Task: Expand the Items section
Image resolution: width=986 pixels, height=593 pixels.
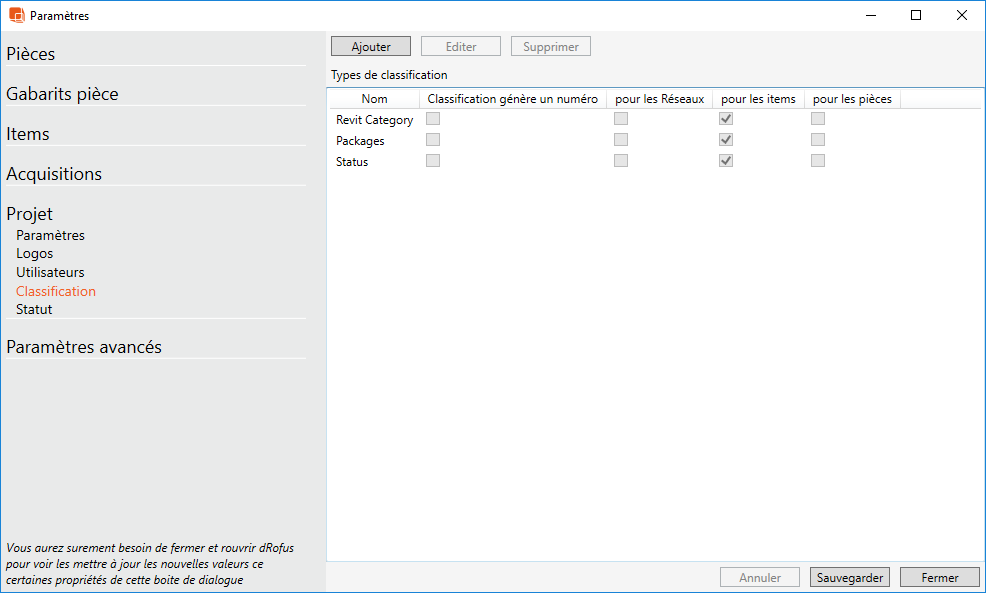Action: click(28, 134)
